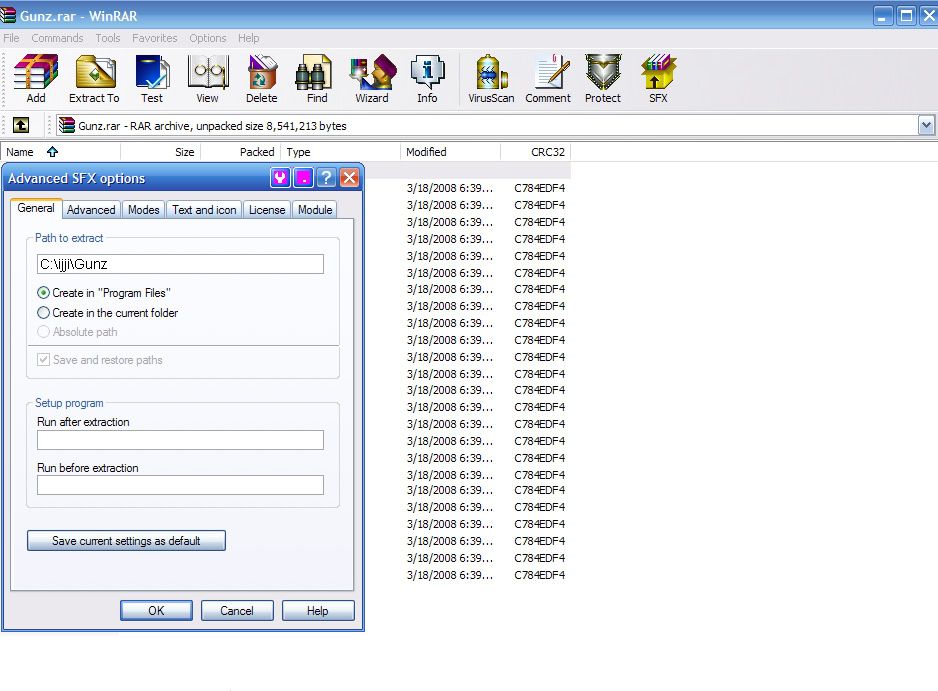The image size is (938, 691).
Task: Run the Test archive tool
Action: pyautogui.click(x=152, y=79)
